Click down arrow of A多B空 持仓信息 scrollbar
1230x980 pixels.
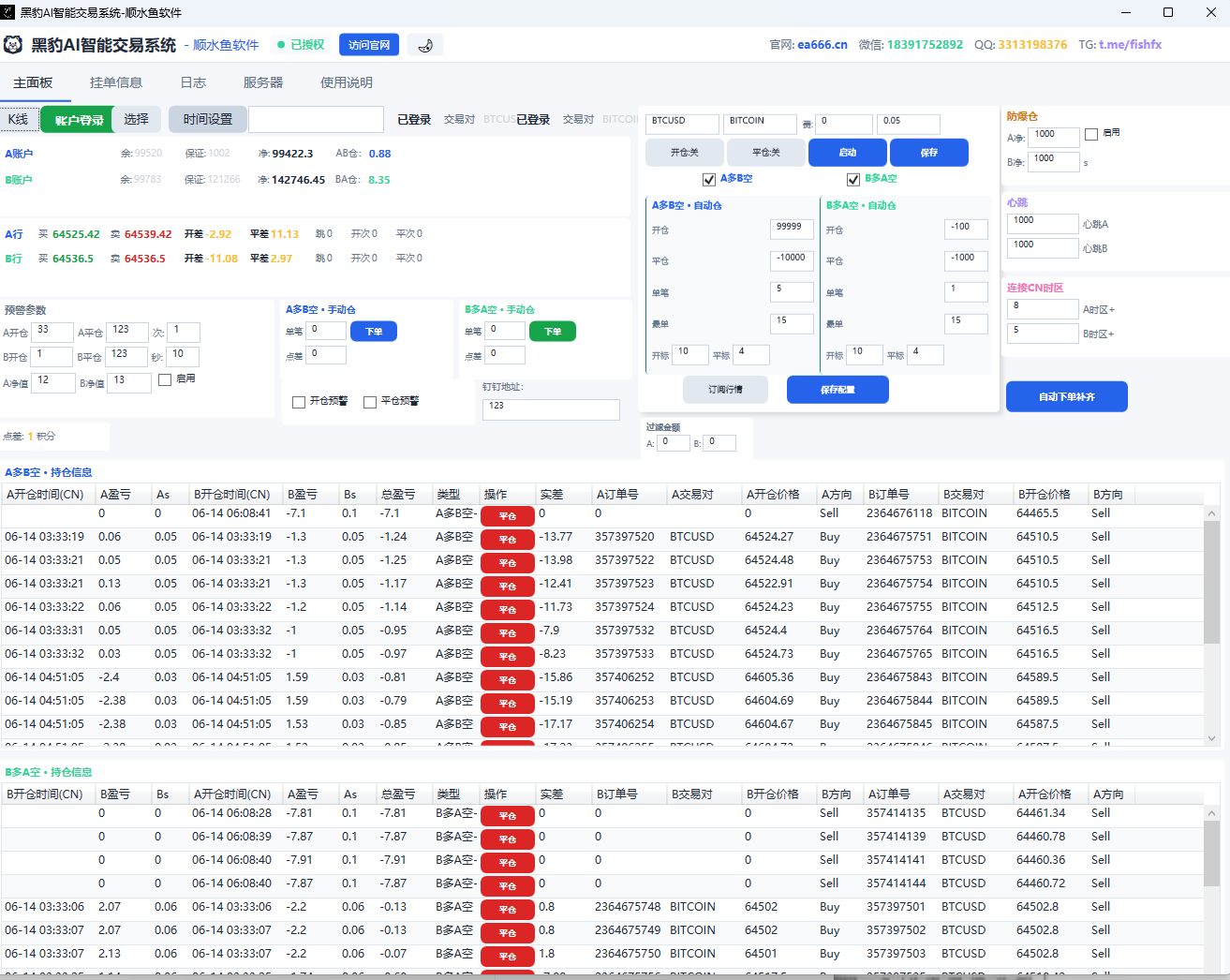tap(1211, 738)
